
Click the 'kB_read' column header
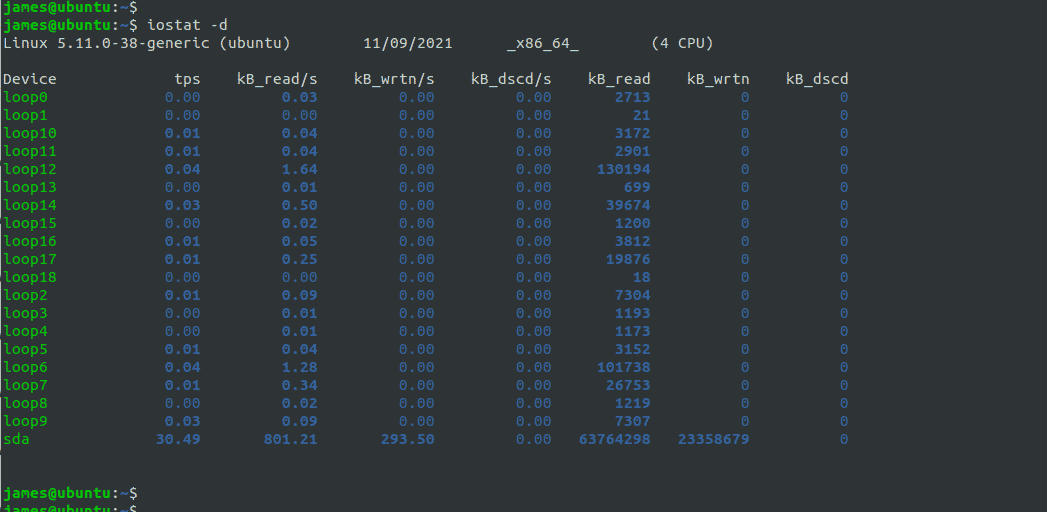[x=619, y=79]
